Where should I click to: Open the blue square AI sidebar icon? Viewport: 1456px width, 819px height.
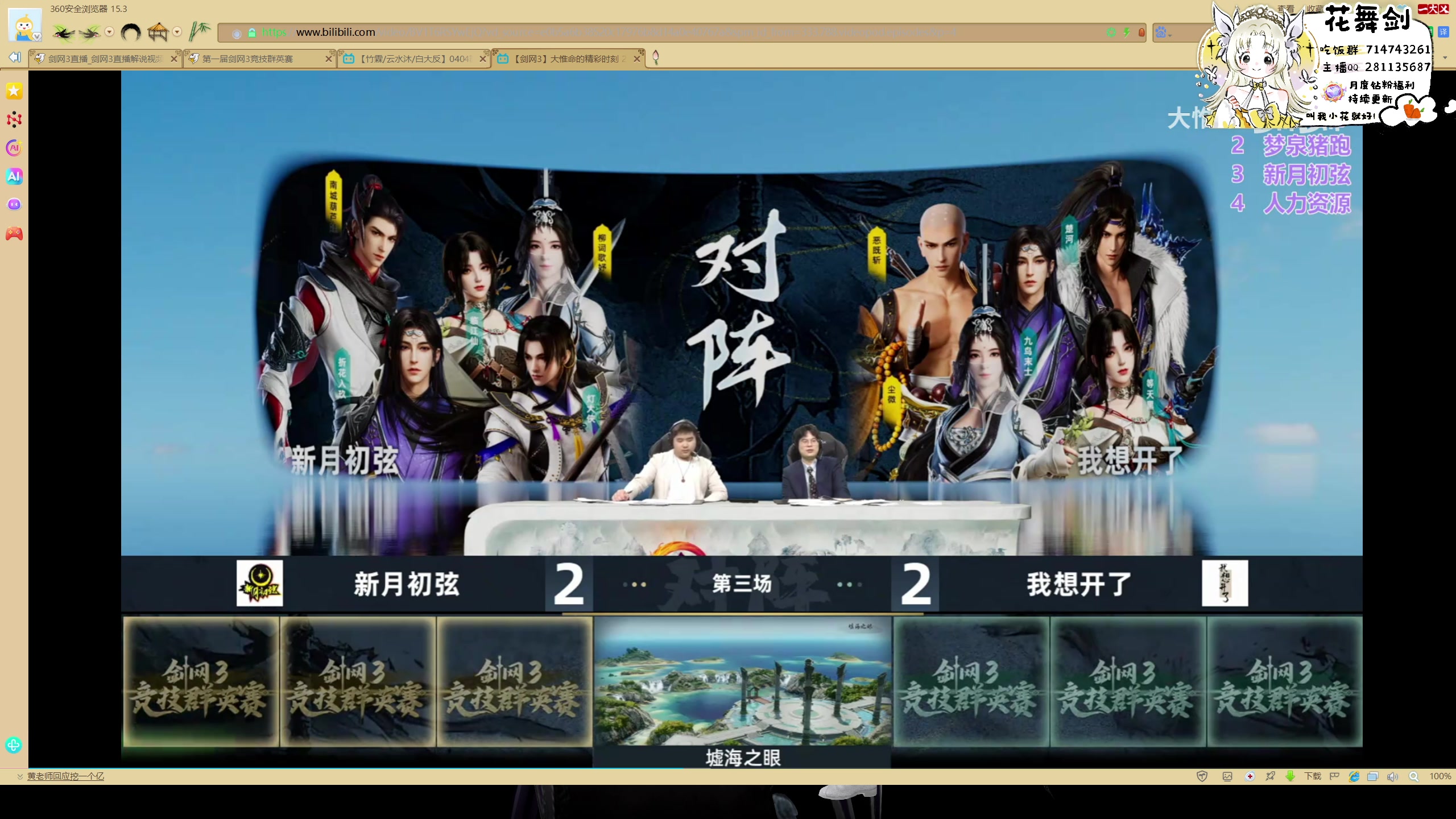(x=14, y=176)
